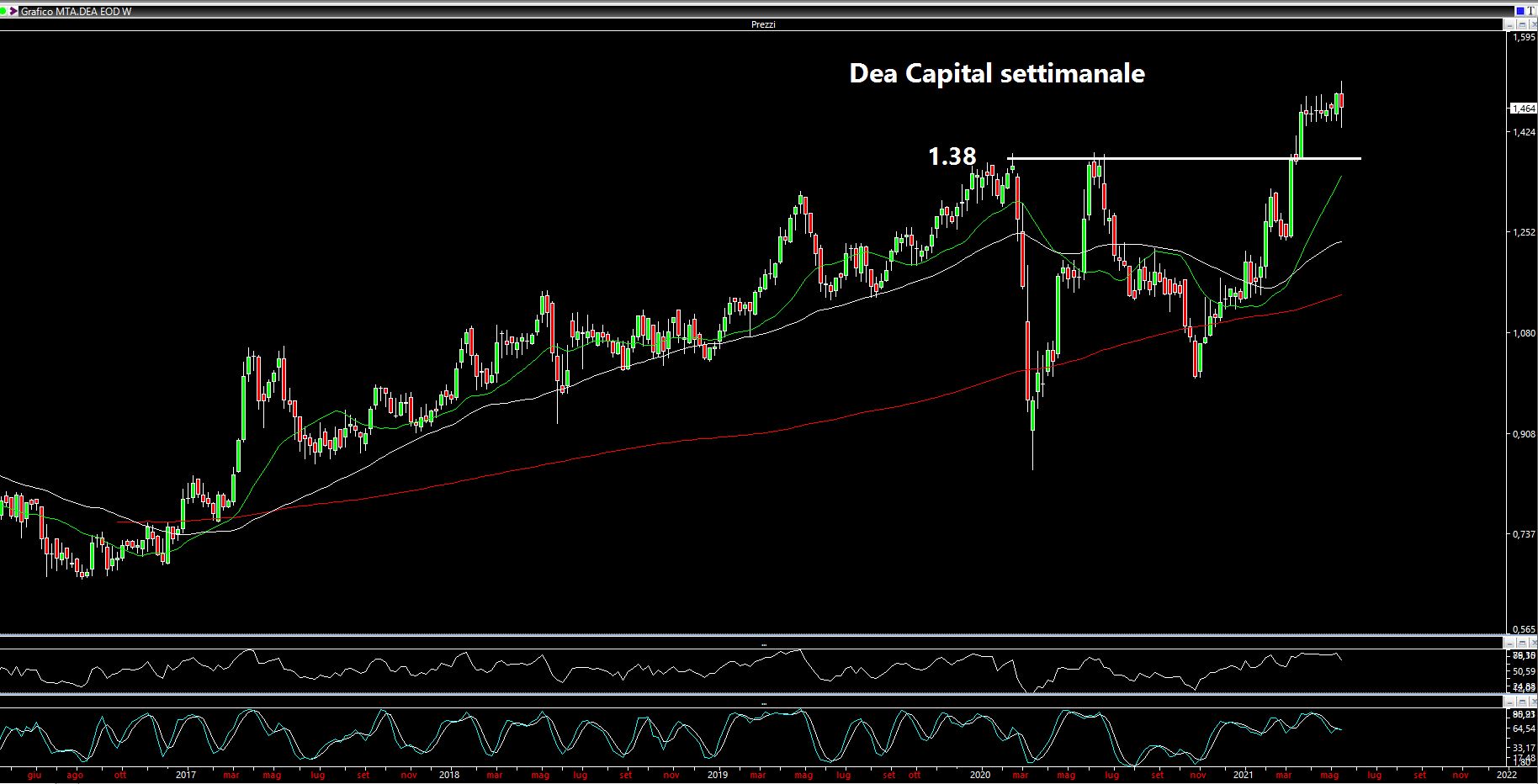
Task: Maximize the bottom stochastic pane
Action: tap(1522, 702)
